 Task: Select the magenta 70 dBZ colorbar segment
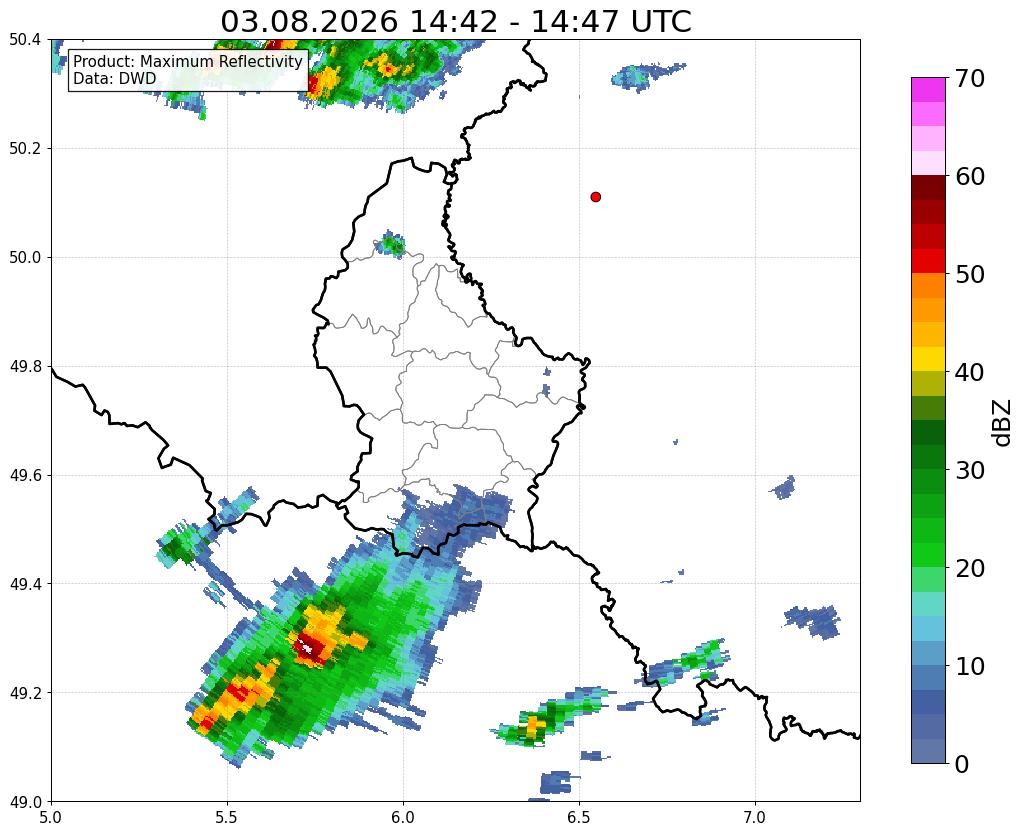(928, 90)
